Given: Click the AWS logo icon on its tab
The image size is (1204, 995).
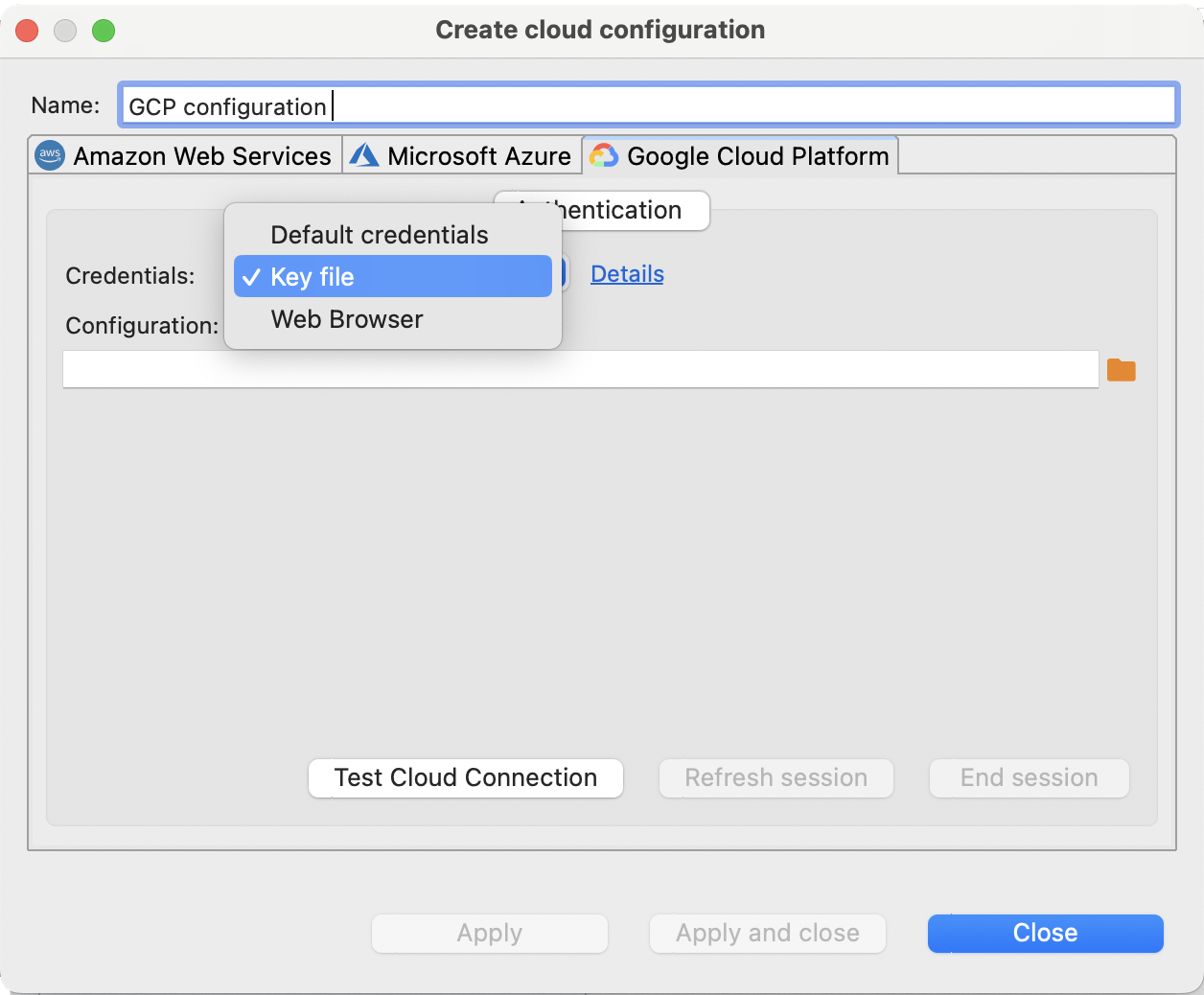Looking at the screenshot, I should click(49, 155).
